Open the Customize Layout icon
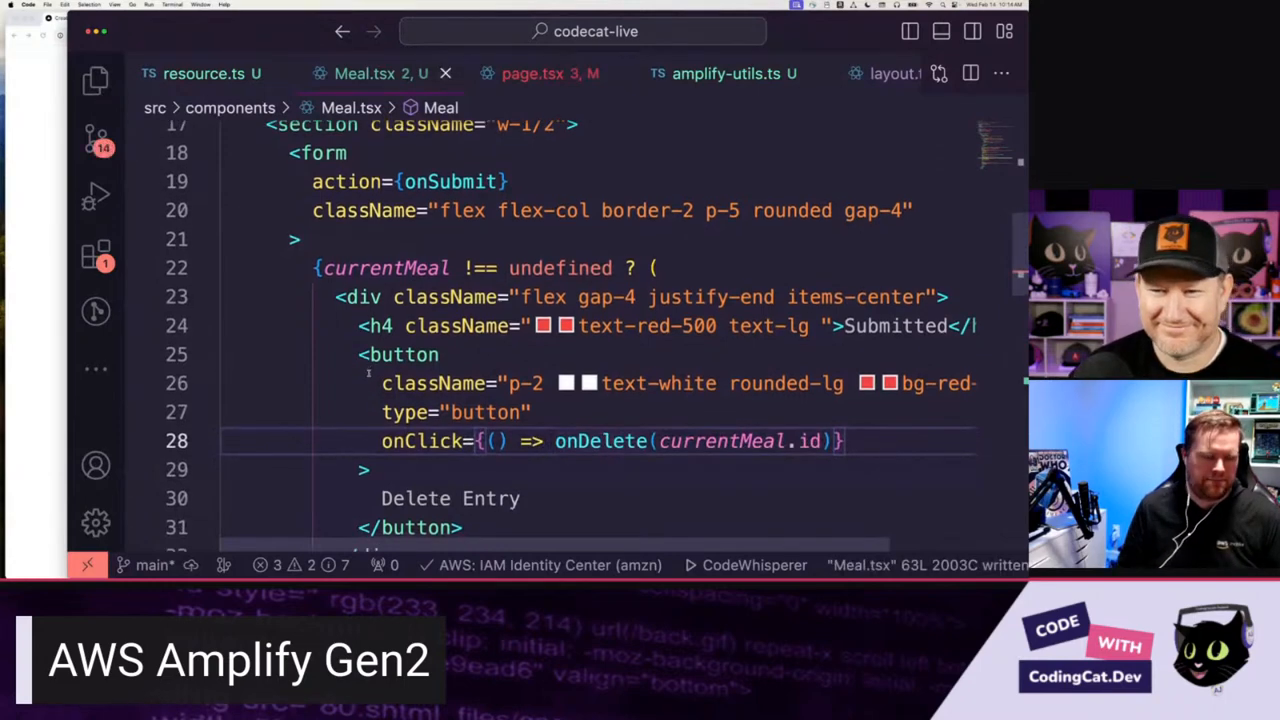 click(1004, 31)
